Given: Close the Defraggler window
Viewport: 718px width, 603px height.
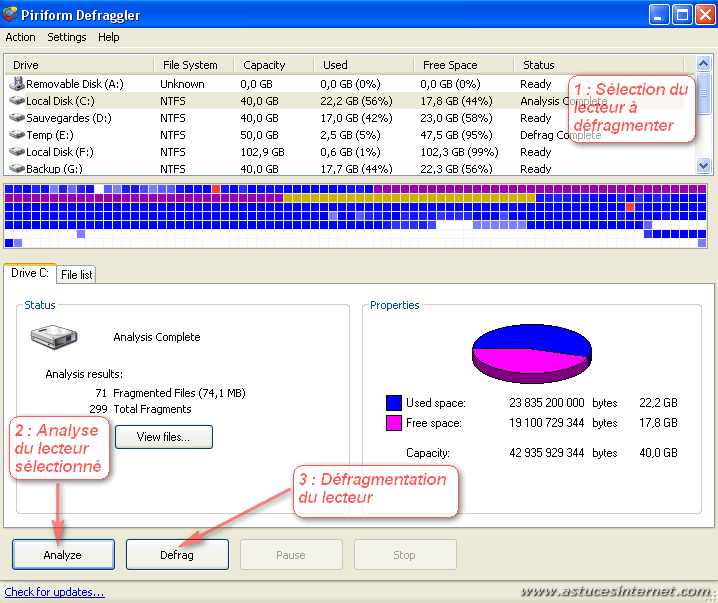Looking at the screenshot, I should (x=705, y=15).
